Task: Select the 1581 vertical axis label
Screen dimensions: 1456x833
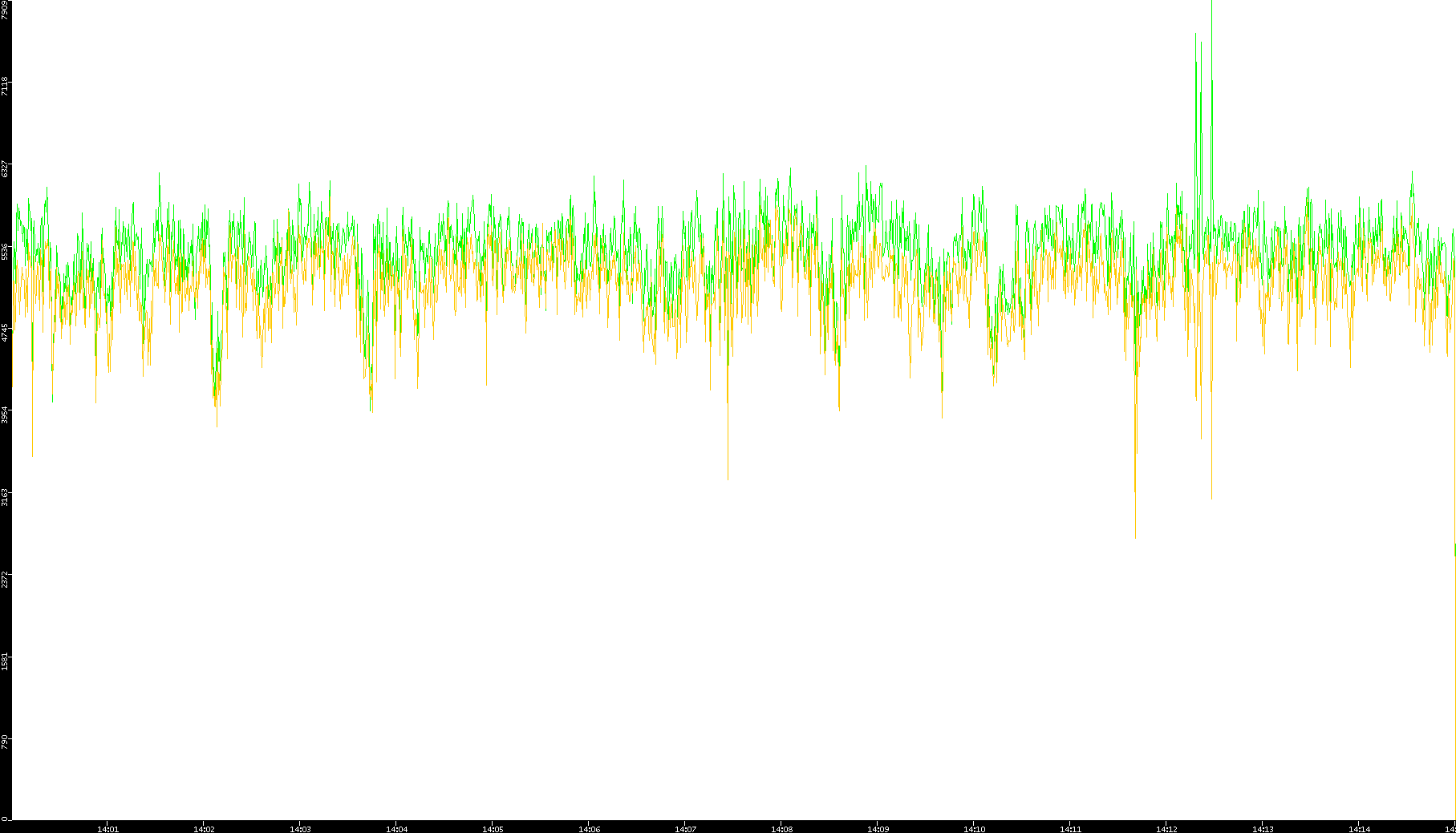Action: (6, 661)
